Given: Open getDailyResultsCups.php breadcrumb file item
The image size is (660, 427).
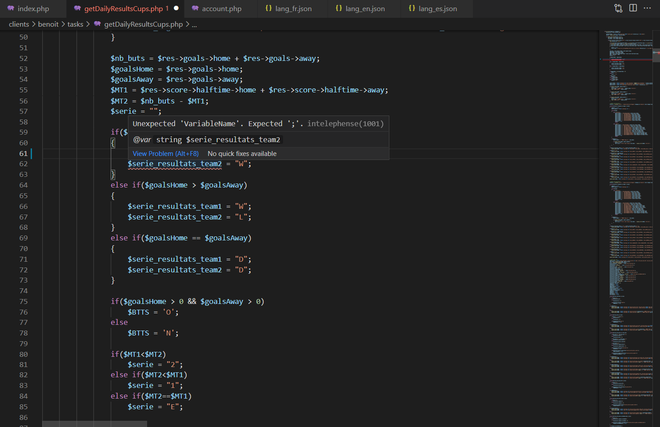Looking at the screenshot, I should point(137,23).
